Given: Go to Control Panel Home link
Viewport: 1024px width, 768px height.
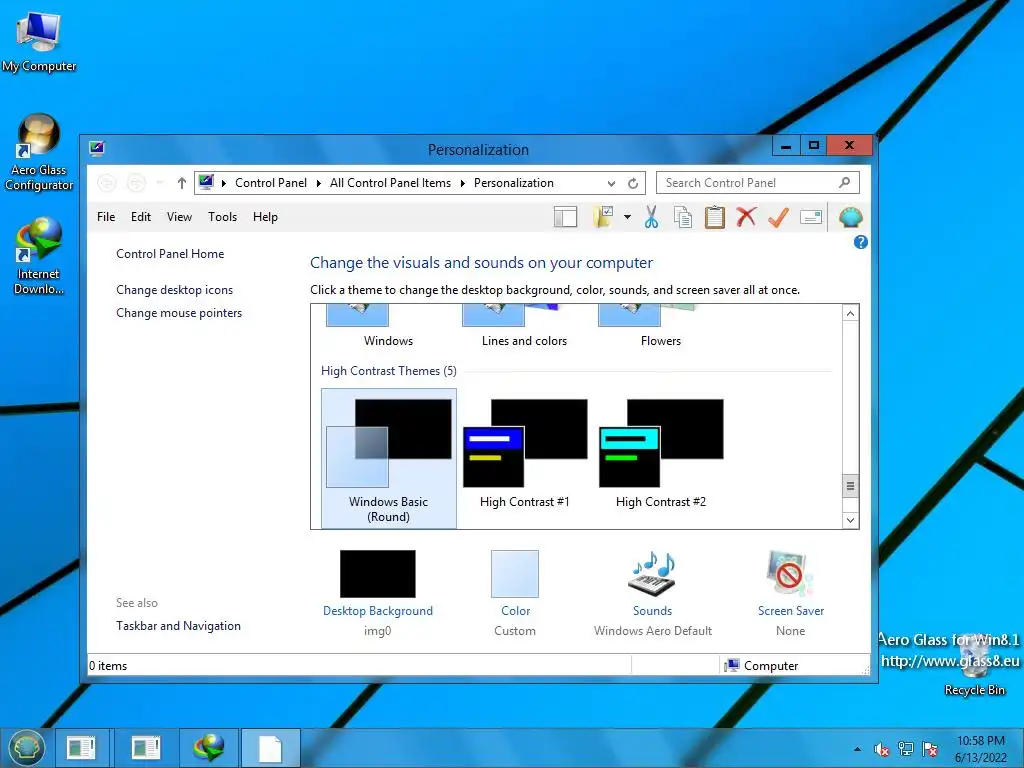Looking at the screenshot, I should 170,254.
